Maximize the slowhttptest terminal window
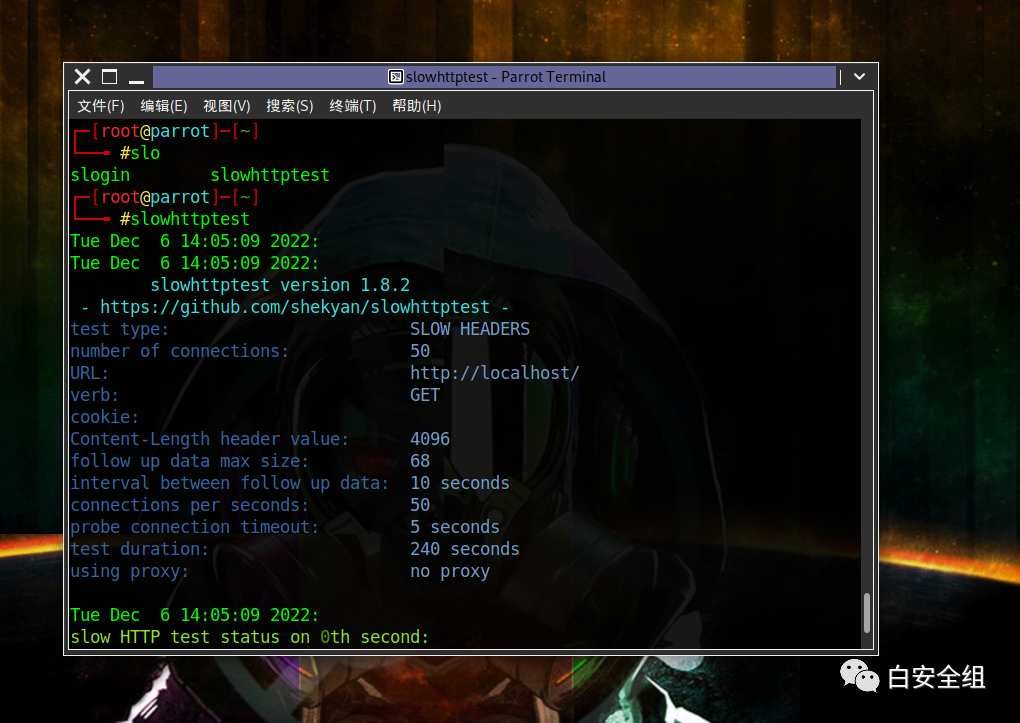Screen dimensions: 1020x723 click(109, 77)
